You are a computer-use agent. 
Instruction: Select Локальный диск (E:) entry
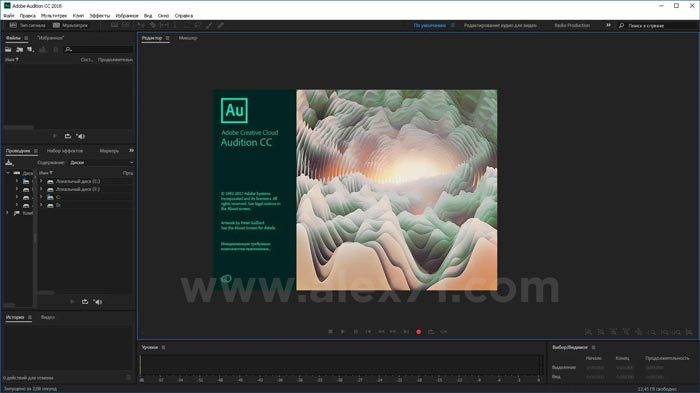[x=78, y=181]
